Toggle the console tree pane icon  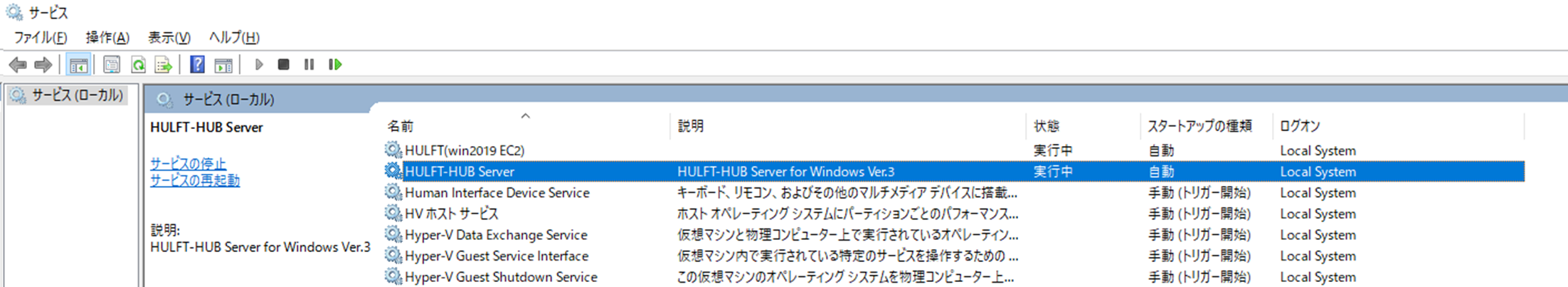78,65
